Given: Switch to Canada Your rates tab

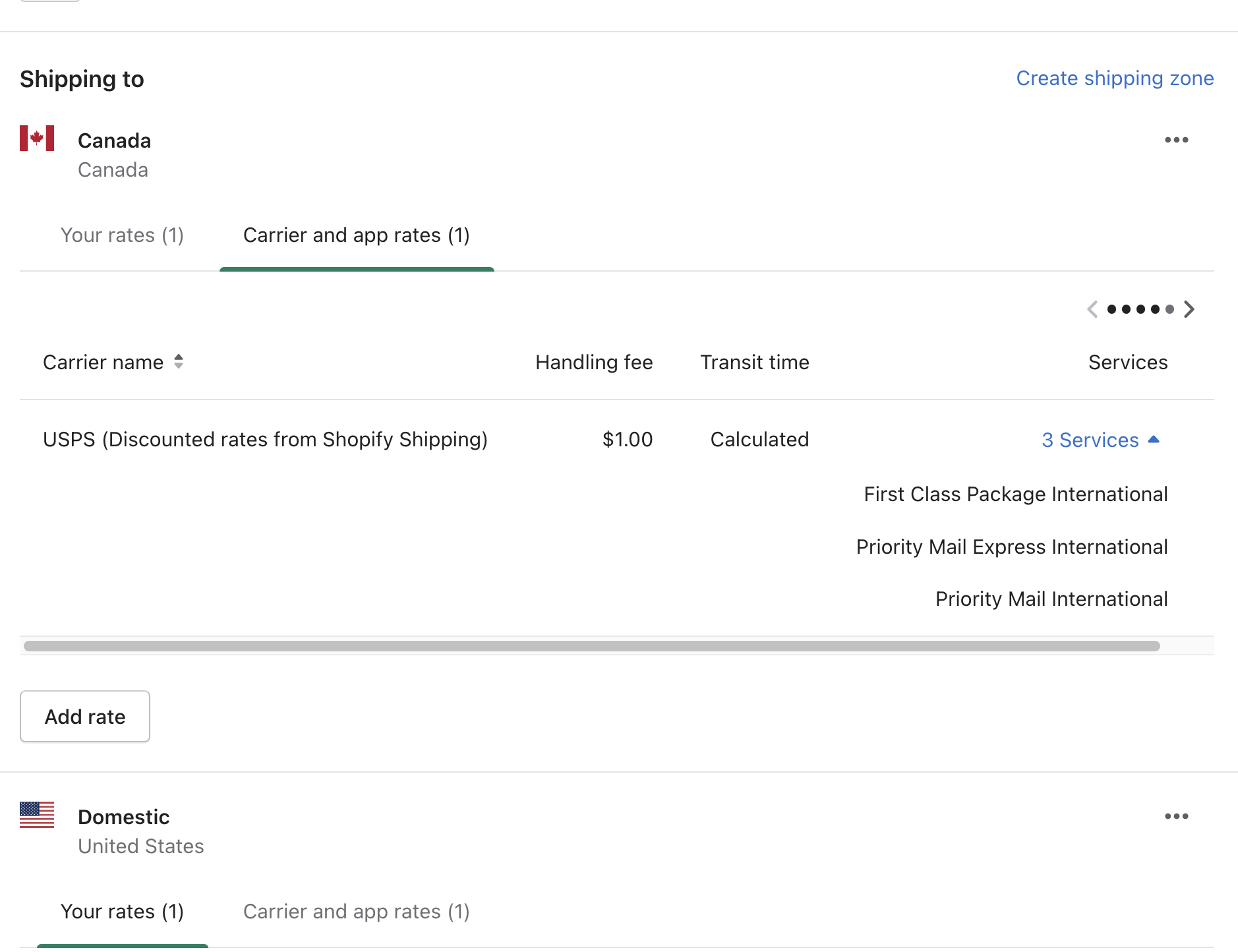Looking at the screenshot, I should (x=122, y=235).
